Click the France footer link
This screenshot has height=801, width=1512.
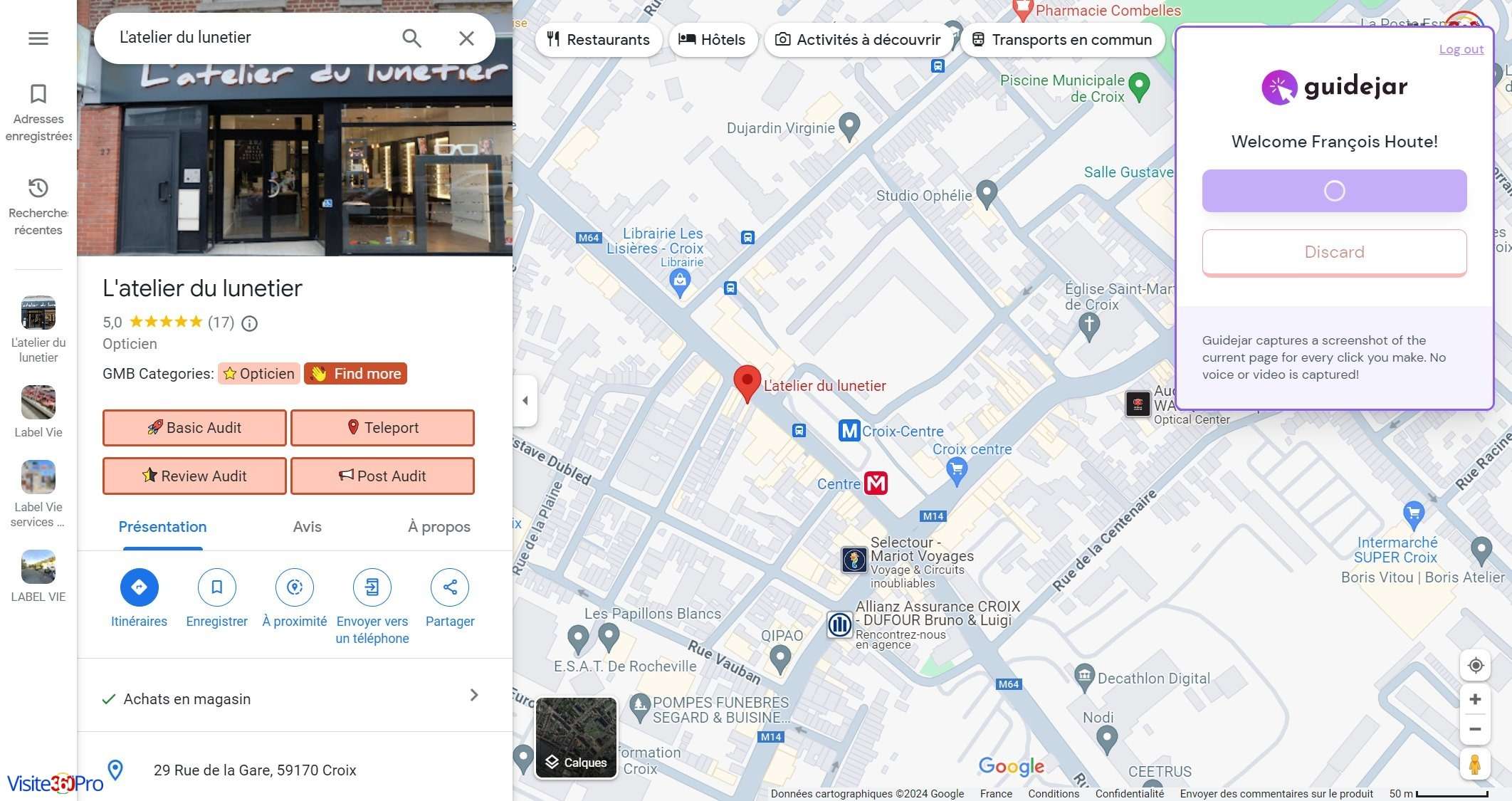996,794
